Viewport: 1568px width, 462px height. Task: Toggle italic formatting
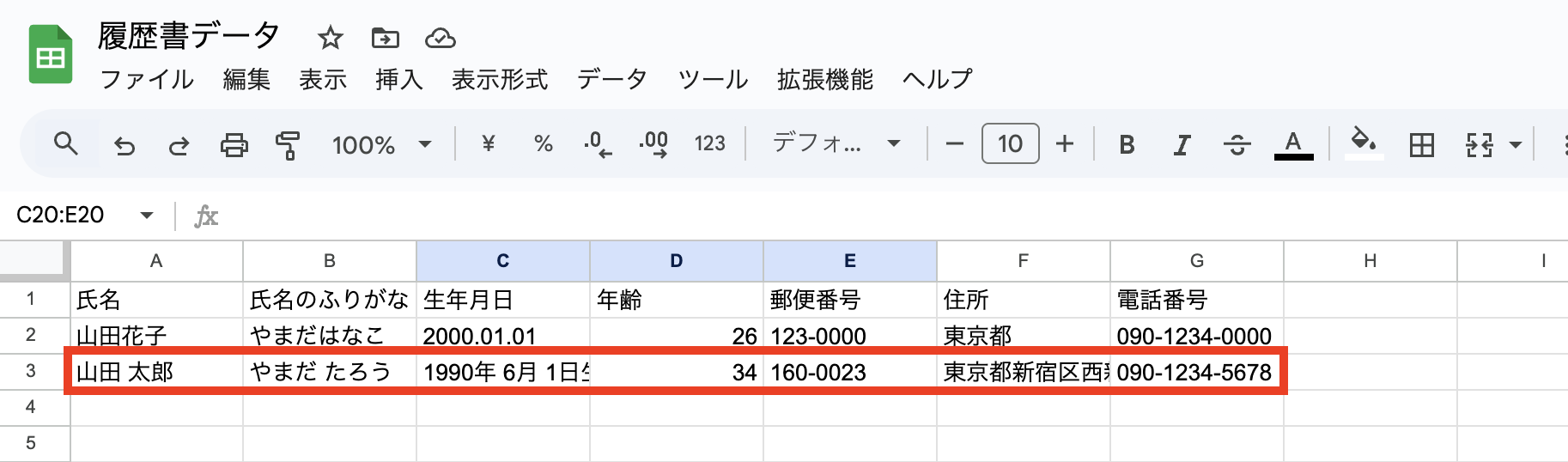[x=1182, y=145]
